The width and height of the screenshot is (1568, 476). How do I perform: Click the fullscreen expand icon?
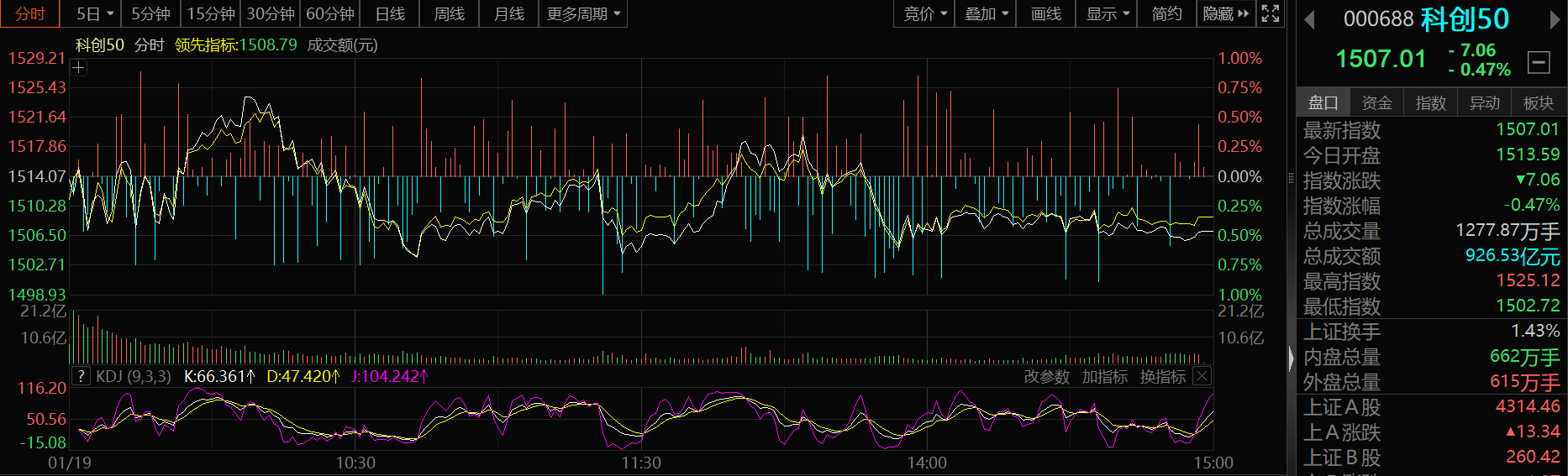pyautogui.click(x=1271, y=13)
